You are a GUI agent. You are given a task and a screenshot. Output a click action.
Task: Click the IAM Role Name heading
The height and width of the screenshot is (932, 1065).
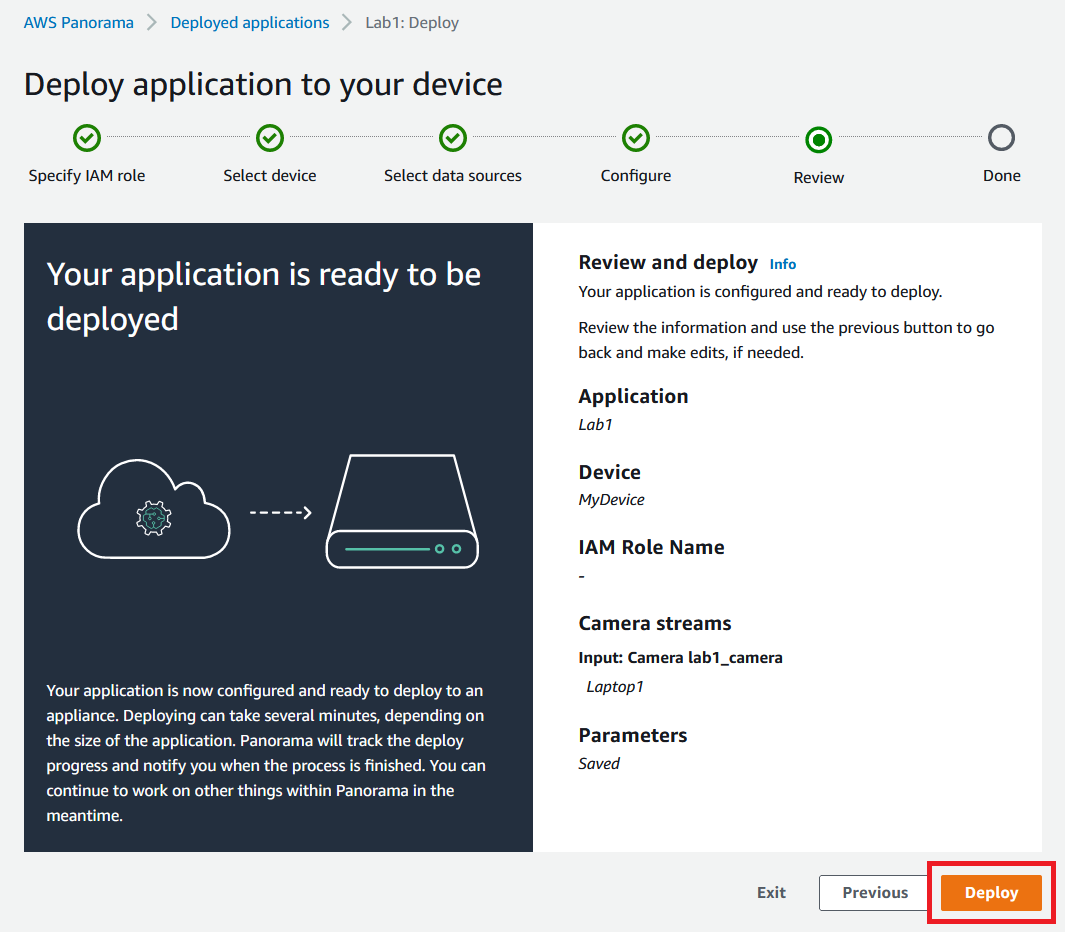651,548
